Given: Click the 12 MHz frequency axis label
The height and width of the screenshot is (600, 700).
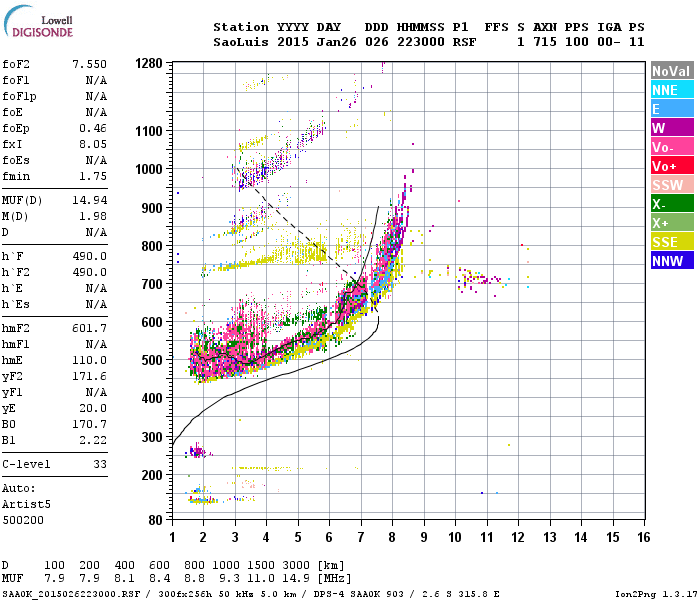Looking at the screenshot, I should pos(518,537).
